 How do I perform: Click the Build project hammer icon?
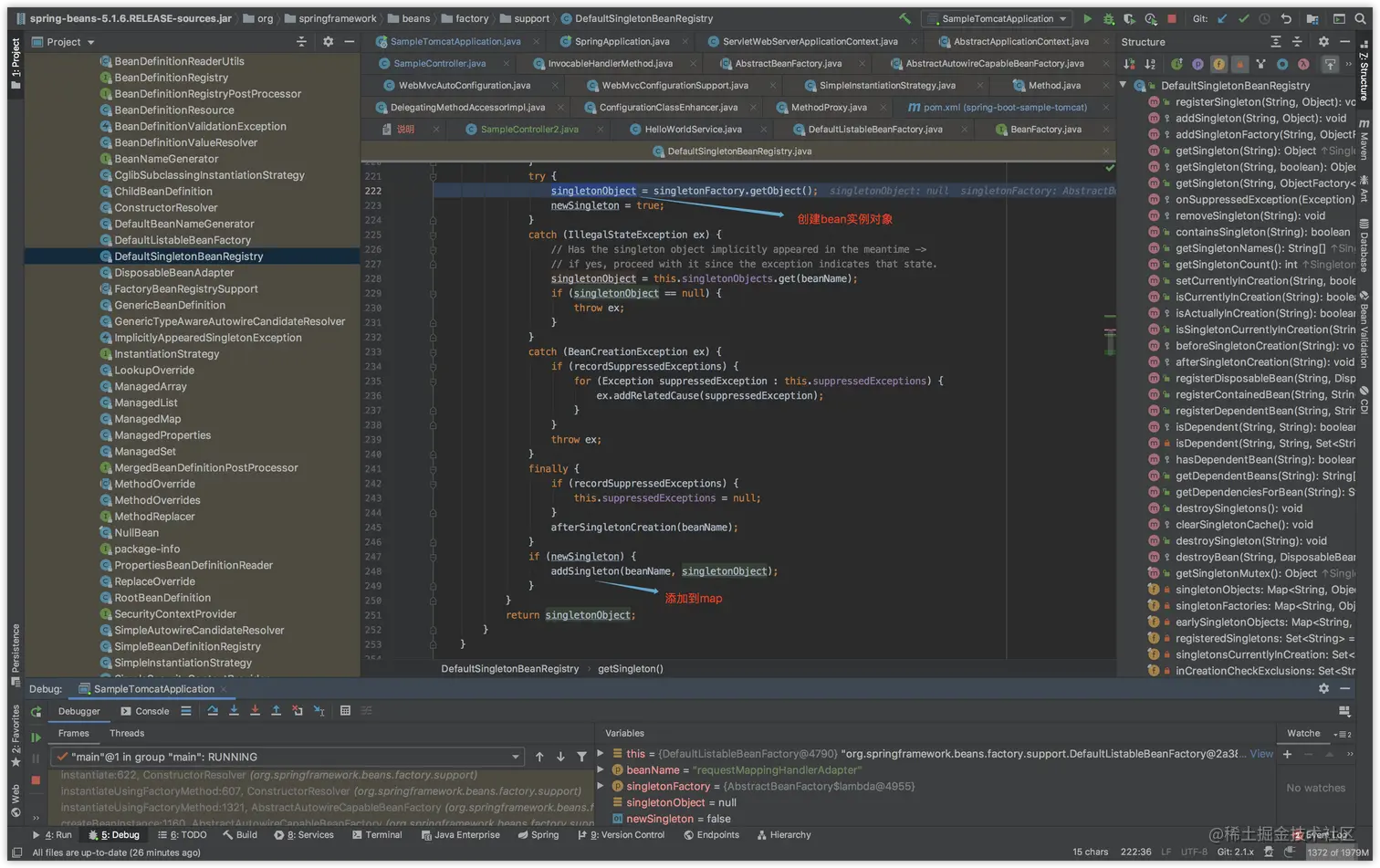coord(904,18)
